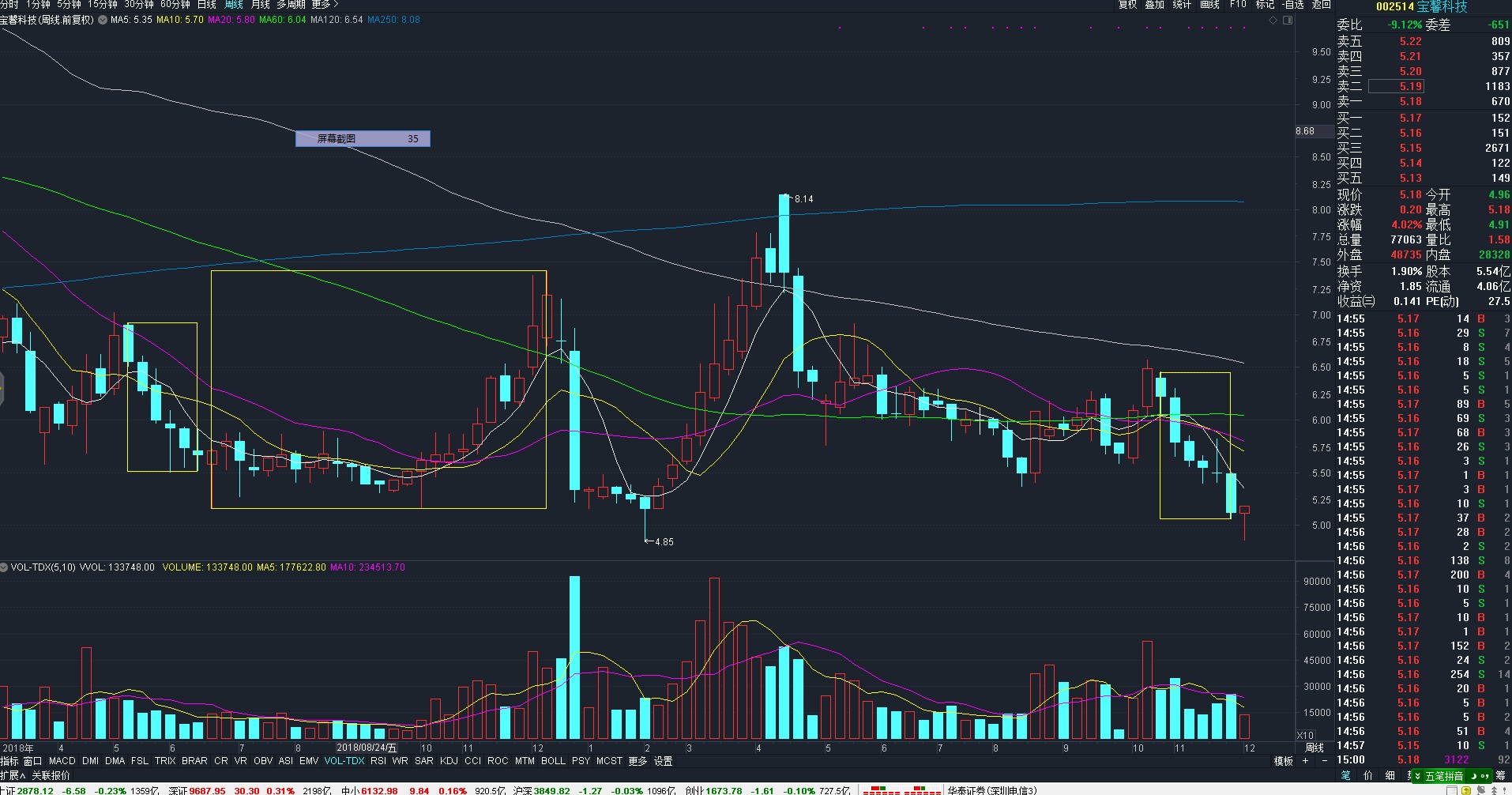Select the 价 price tab

1368,776
